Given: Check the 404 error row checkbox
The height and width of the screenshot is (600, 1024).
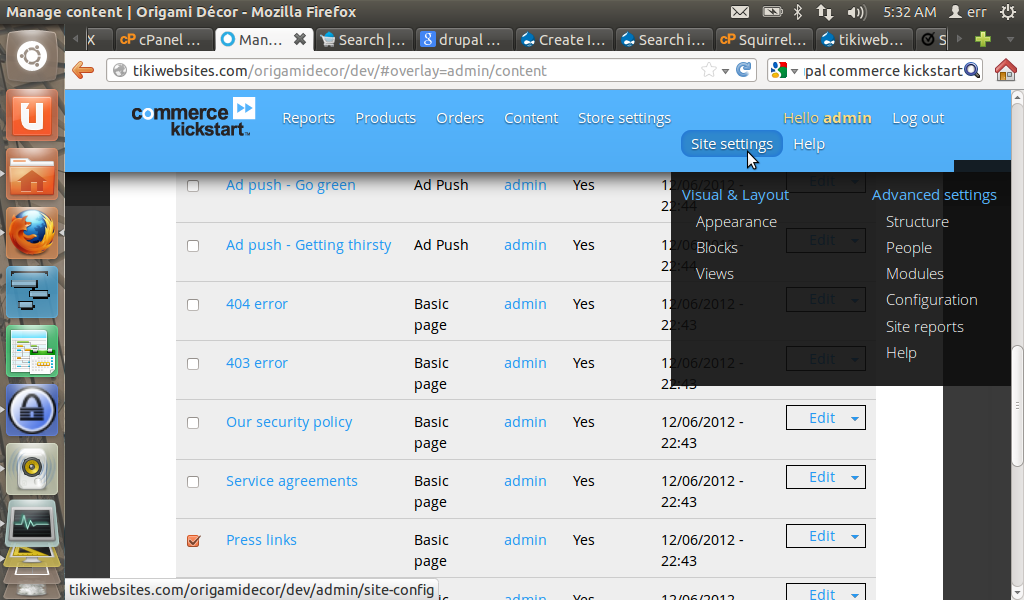Looking at the screenshot, I should pos(193,304).
